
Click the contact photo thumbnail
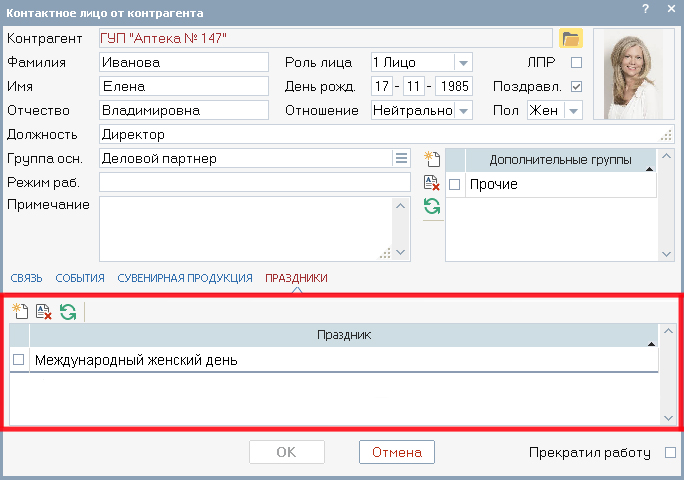(634, 74)
